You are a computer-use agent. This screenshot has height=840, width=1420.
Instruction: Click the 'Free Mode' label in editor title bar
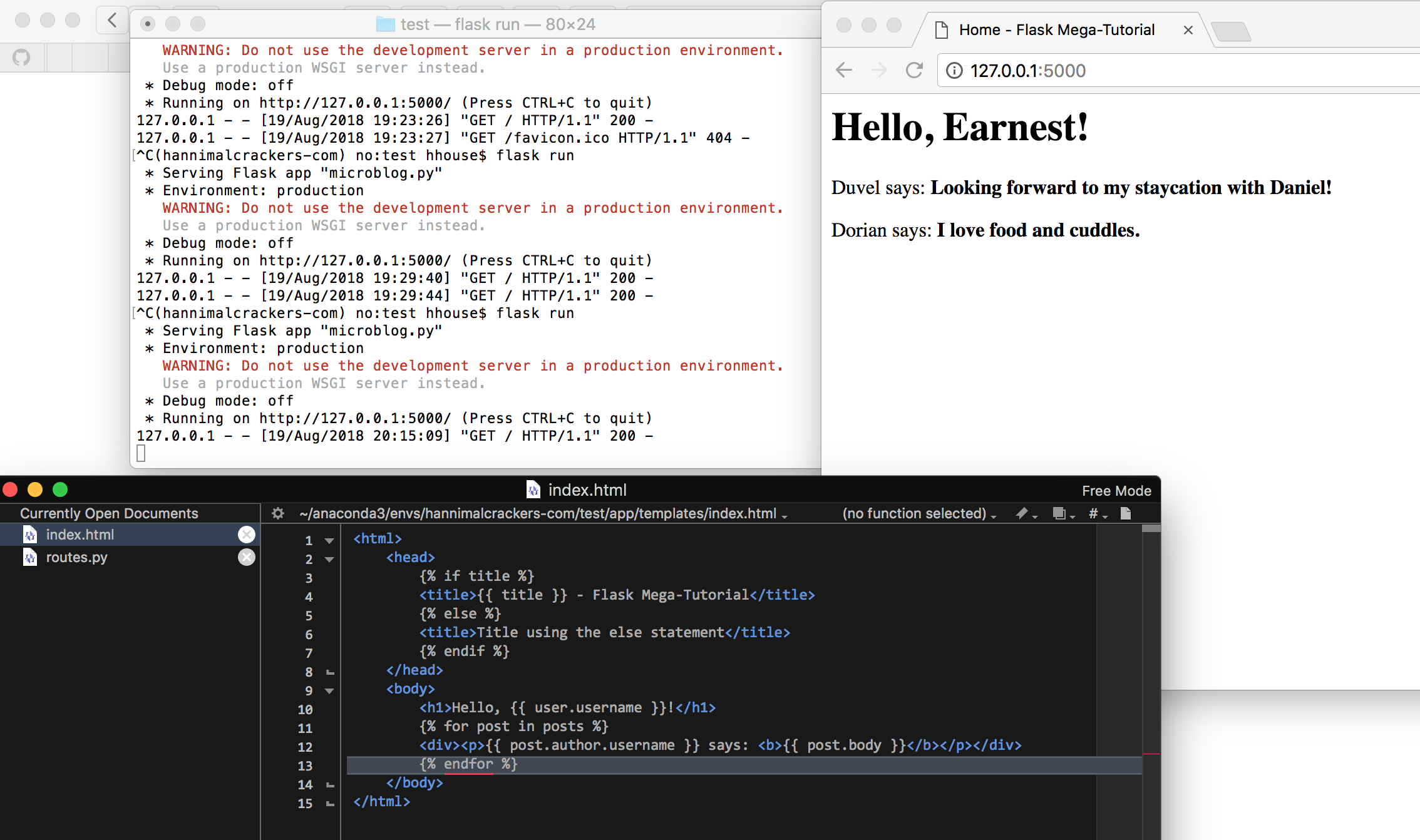(1116, 491)
